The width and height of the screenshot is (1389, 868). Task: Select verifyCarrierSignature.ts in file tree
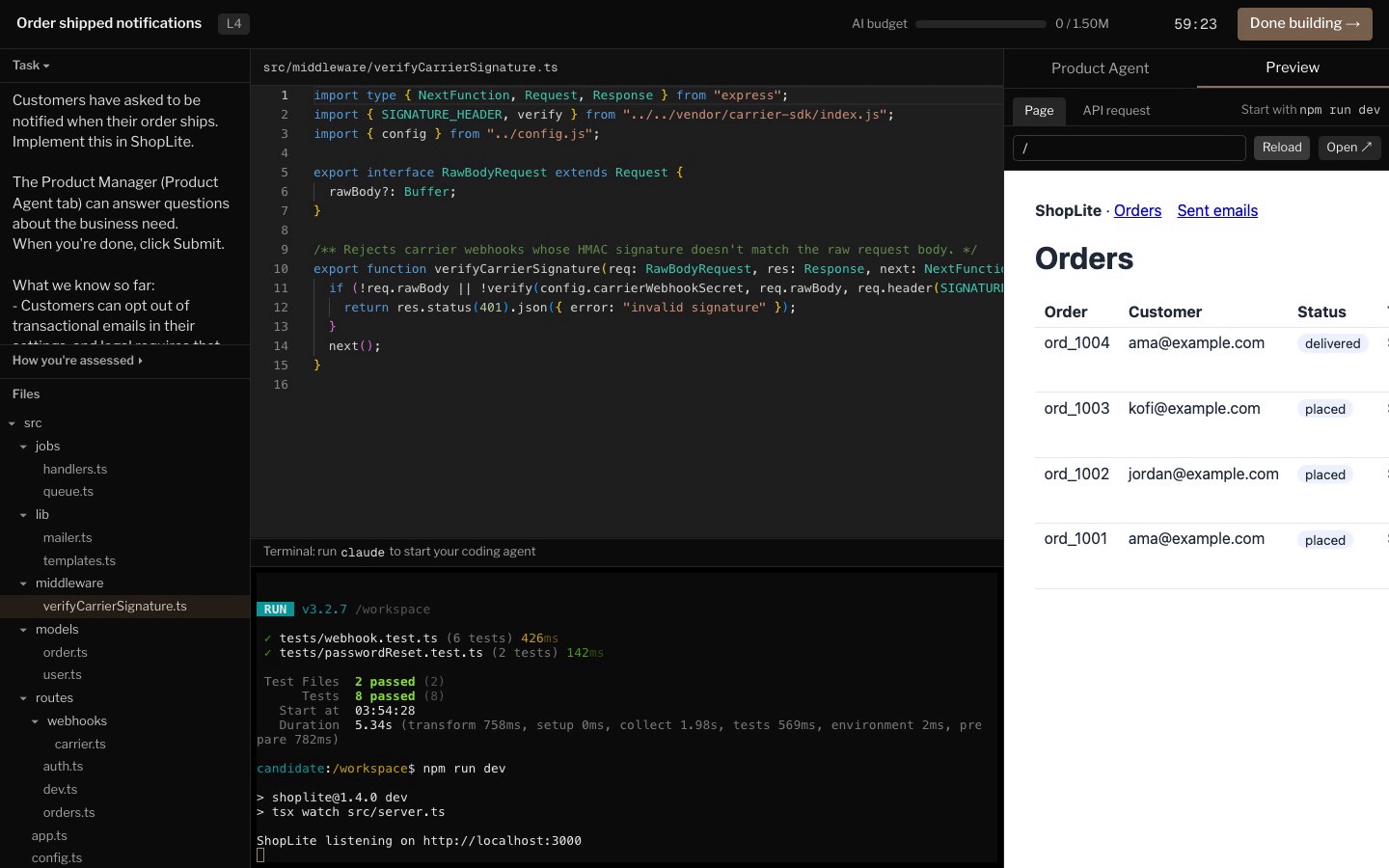(124, 607)
